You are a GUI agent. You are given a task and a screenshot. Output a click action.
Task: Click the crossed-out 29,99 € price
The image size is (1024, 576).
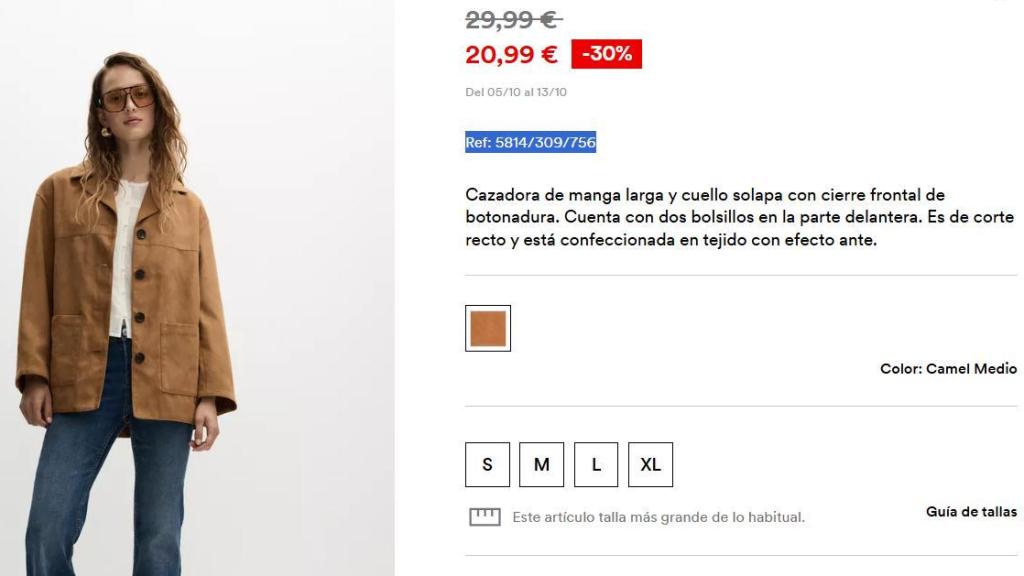click(513, 20)
